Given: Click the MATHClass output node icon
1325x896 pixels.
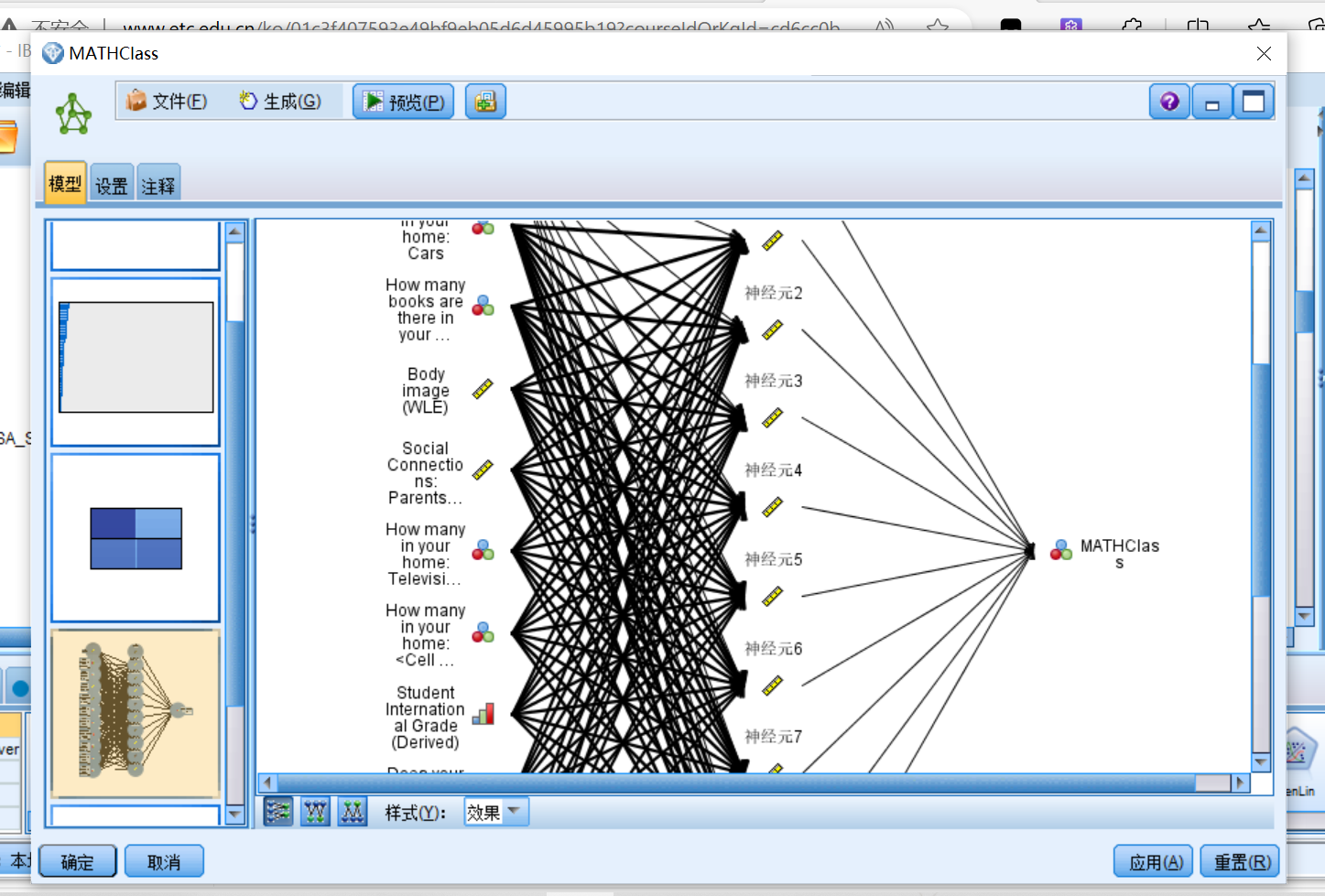Looking at the screenshot, I should (1060, 550).
